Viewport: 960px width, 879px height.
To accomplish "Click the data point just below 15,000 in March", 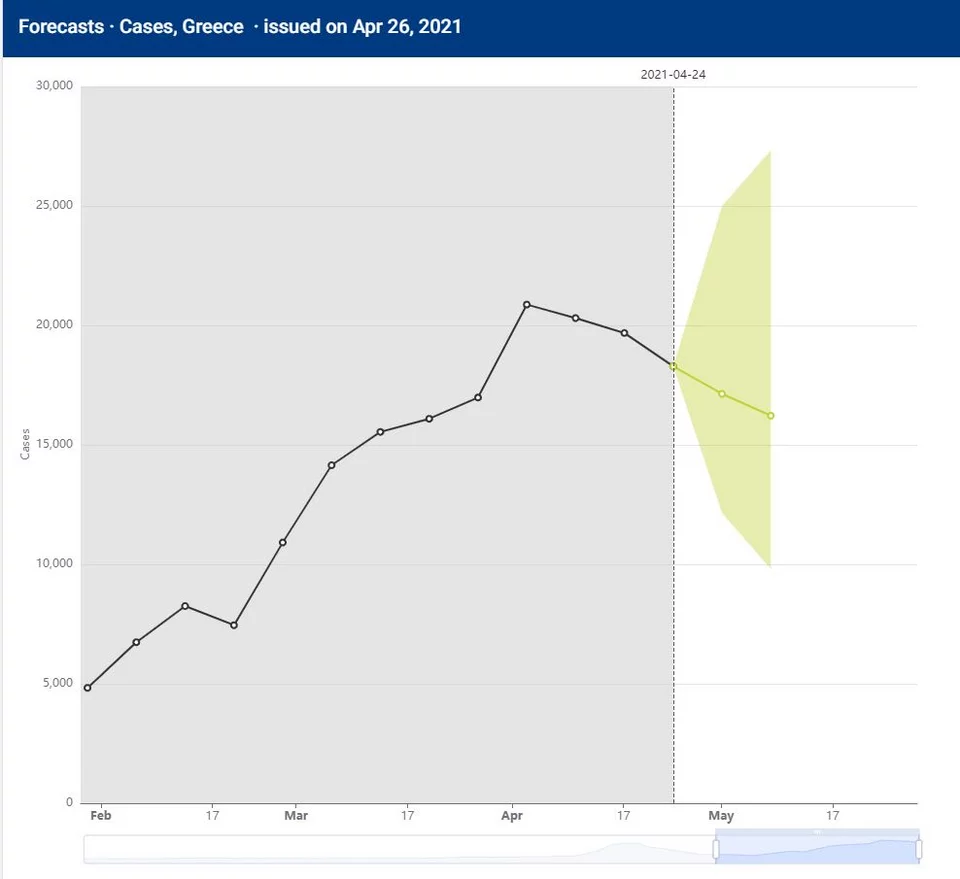I will point(332,465).
